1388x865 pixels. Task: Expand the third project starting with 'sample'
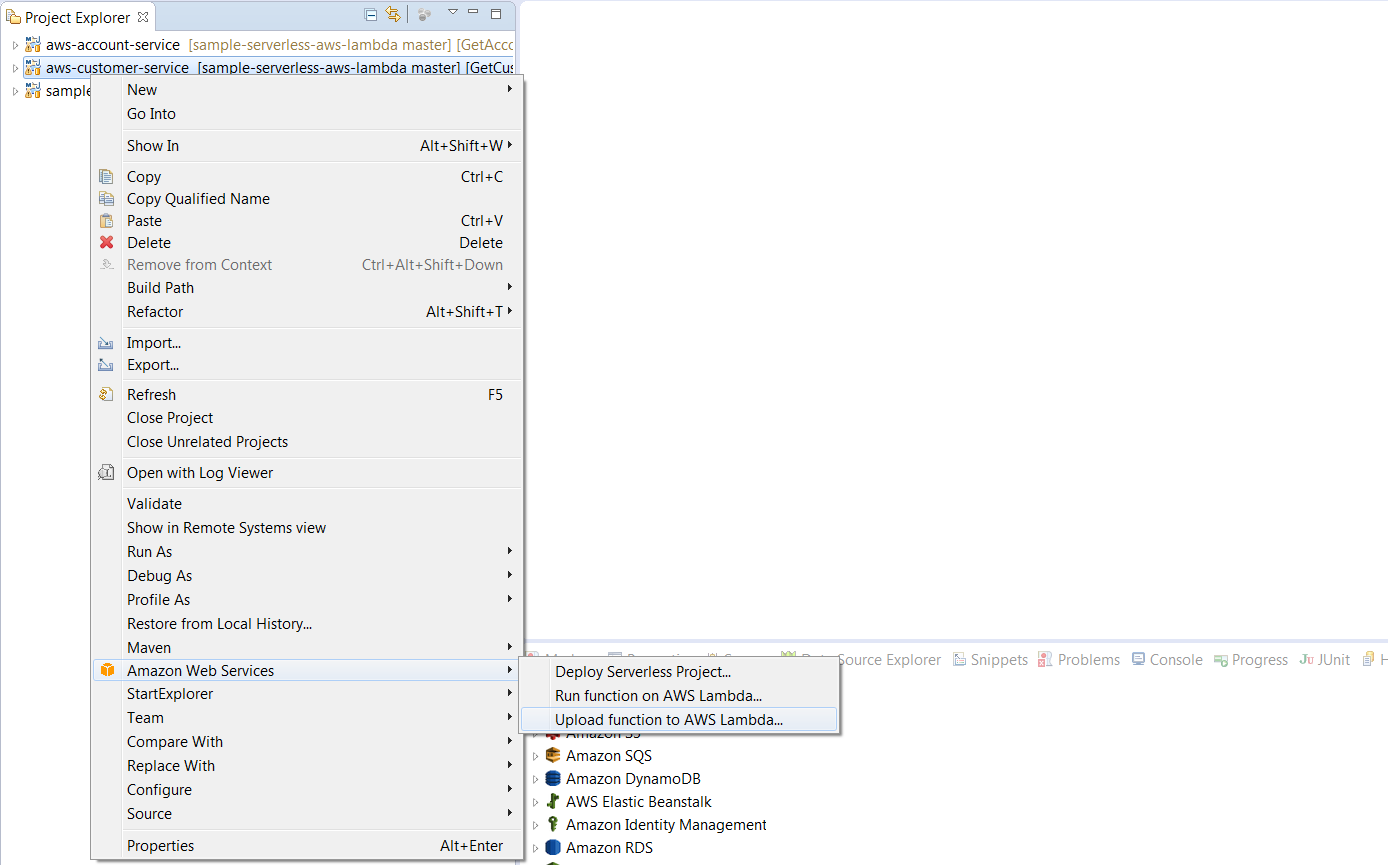click(x=15, y=91)
